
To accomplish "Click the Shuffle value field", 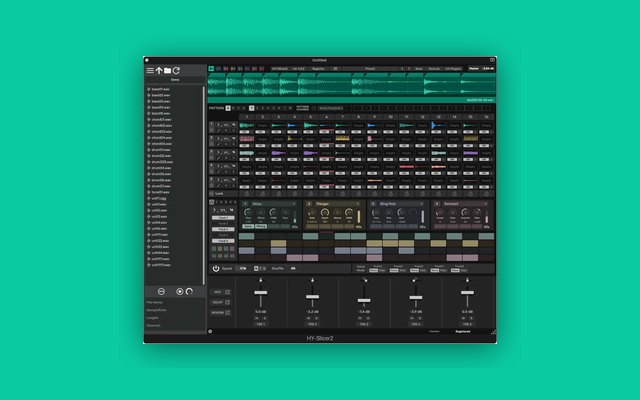I will tap(293, 269).
